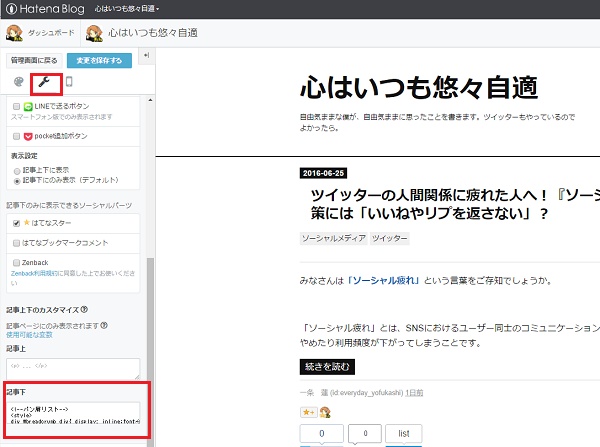The height and width of the screenshot is (447, 600).
Task: Click the はてなスター star icon
Action: pos(26,222)
